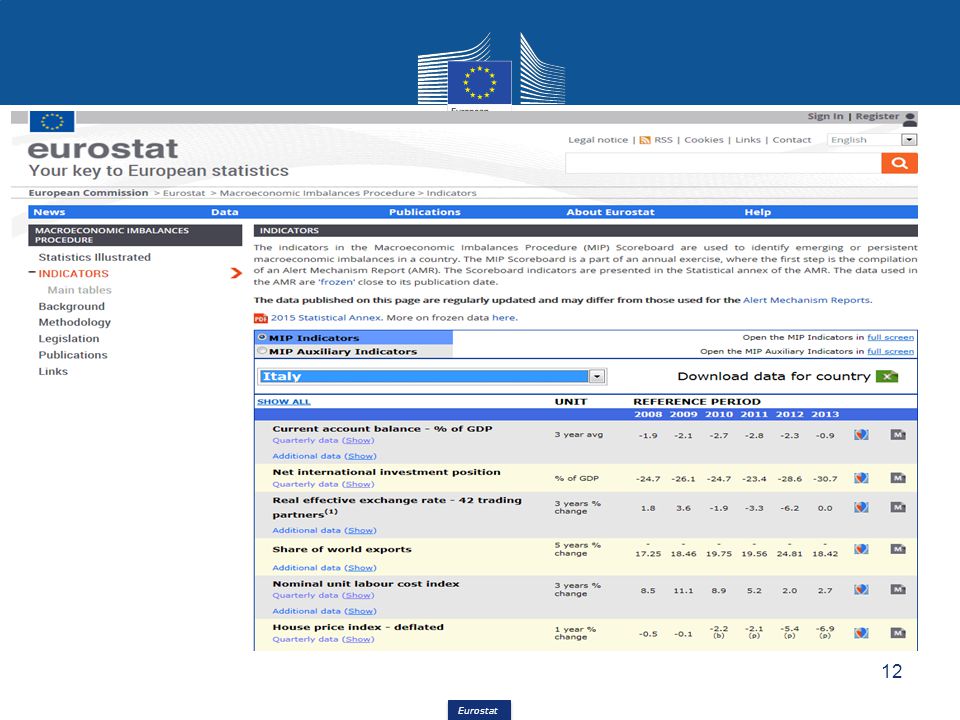Open map icon for Net international investment position
Screen dimensions: 960x720
click(x=861, y=478)
